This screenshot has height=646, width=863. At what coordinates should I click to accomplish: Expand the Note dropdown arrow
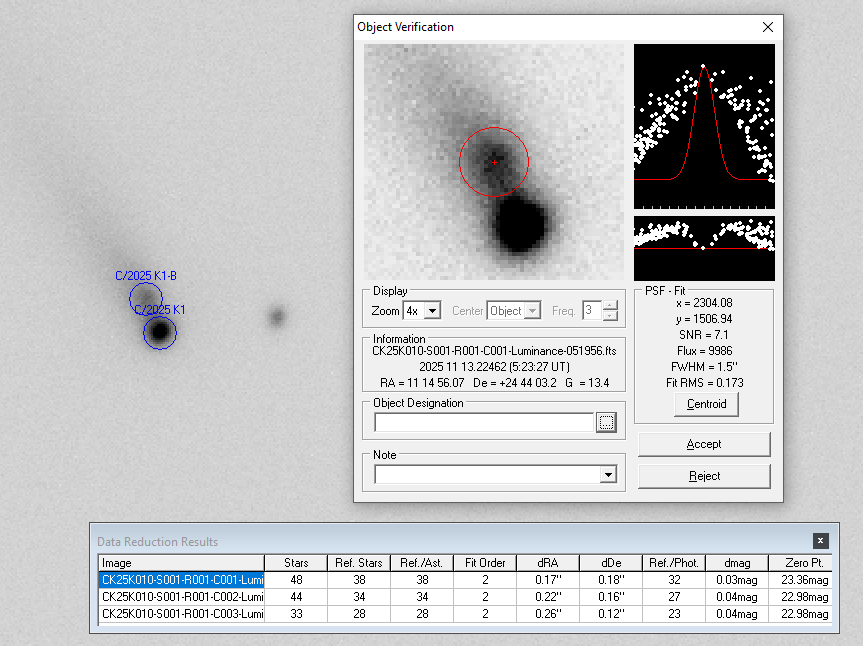point(608,475)
